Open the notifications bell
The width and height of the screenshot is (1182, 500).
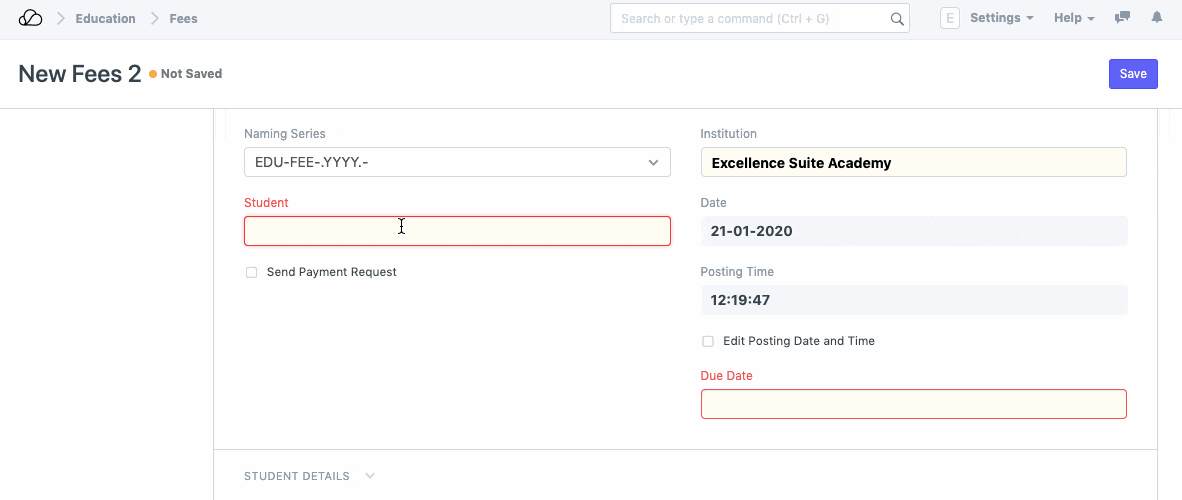[x=1157, y=18]
